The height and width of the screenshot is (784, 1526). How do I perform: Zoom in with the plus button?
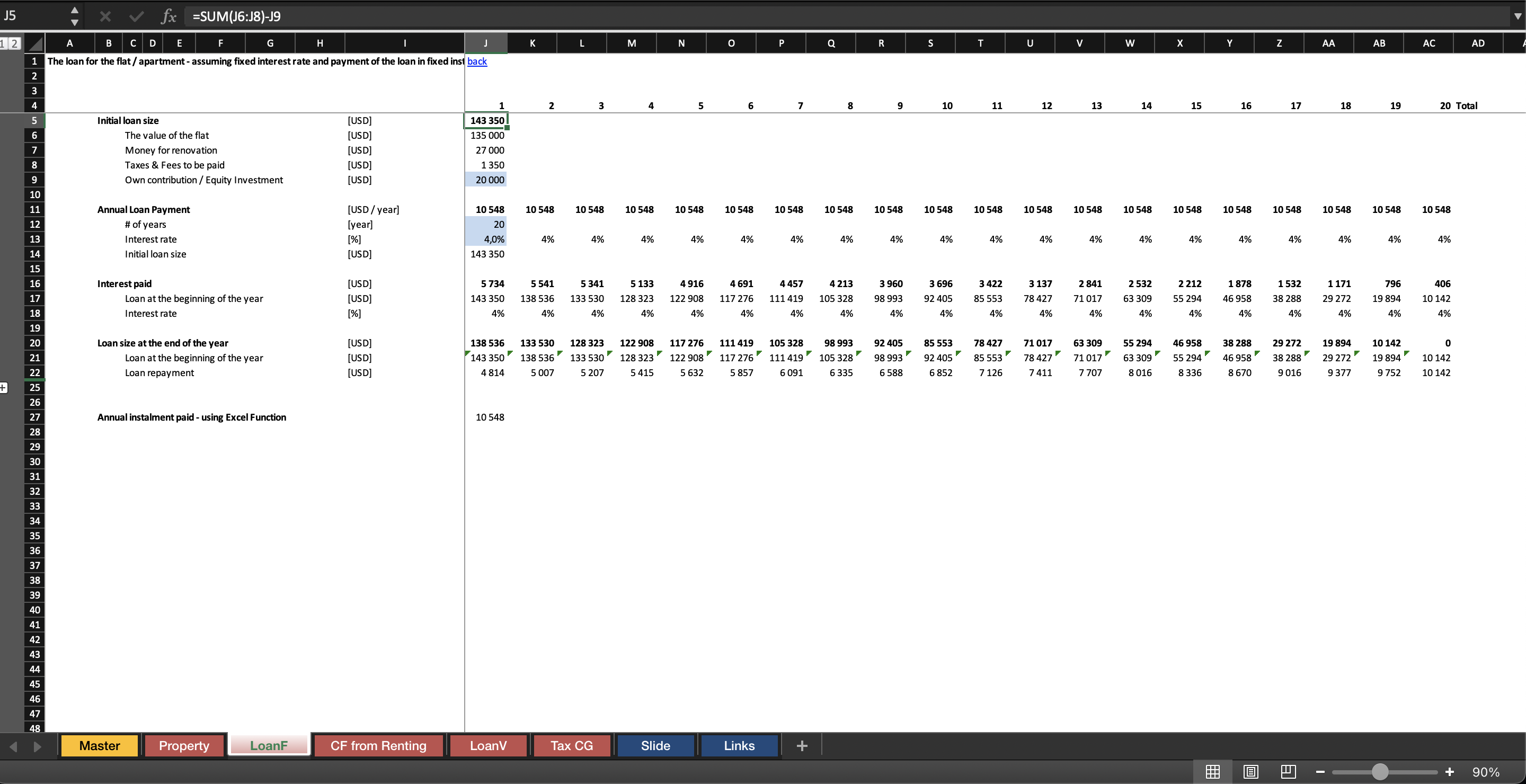(x=1450, y=772)
